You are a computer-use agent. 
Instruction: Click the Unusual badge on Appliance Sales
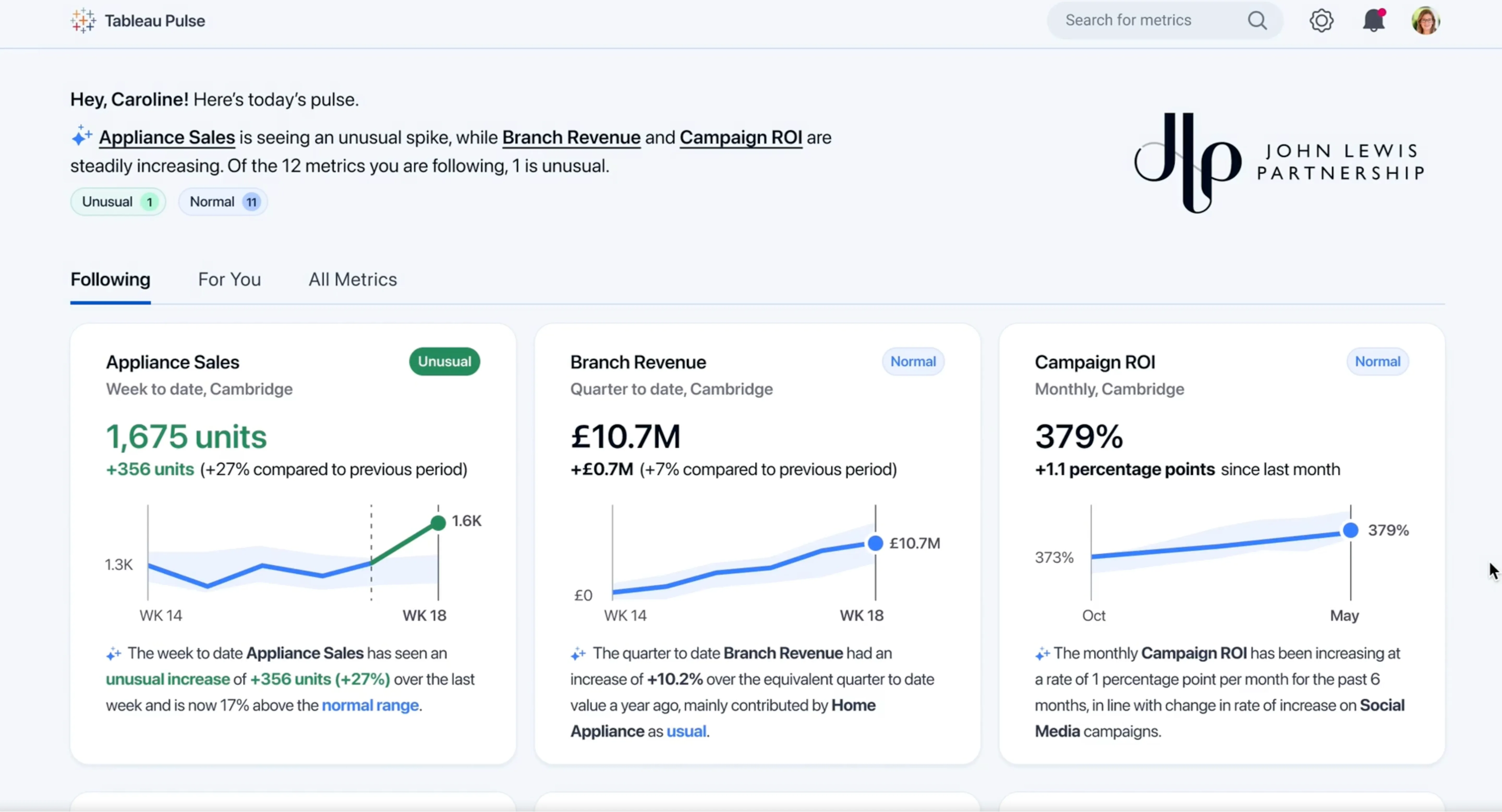point(444,361)
